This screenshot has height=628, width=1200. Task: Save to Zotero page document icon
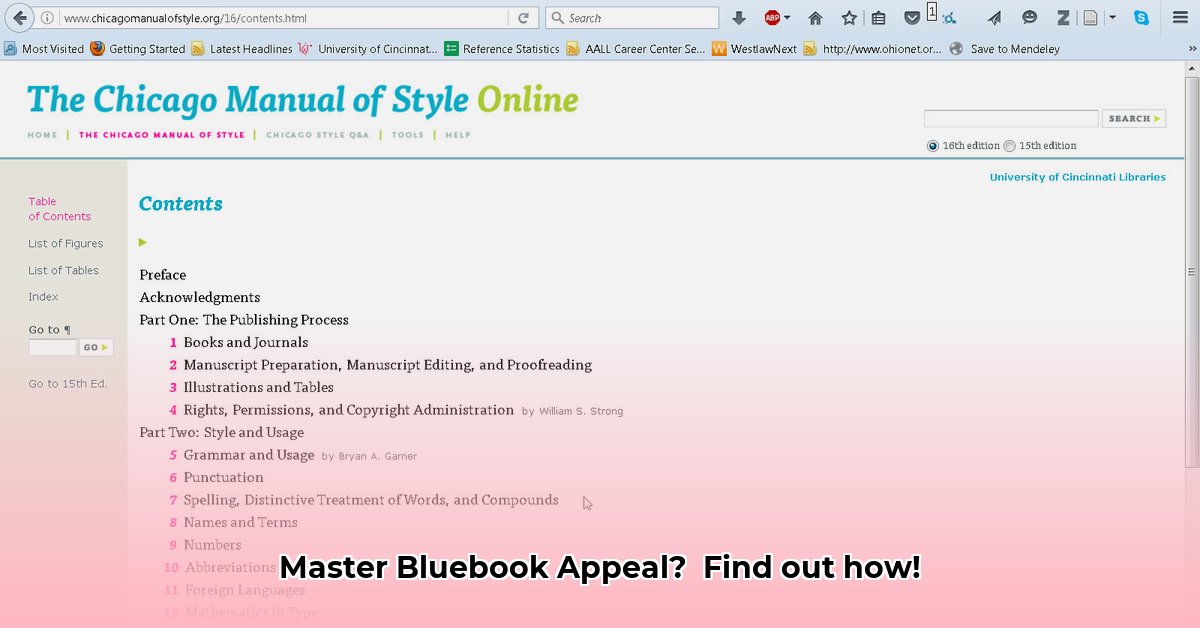coord(1091,18)
